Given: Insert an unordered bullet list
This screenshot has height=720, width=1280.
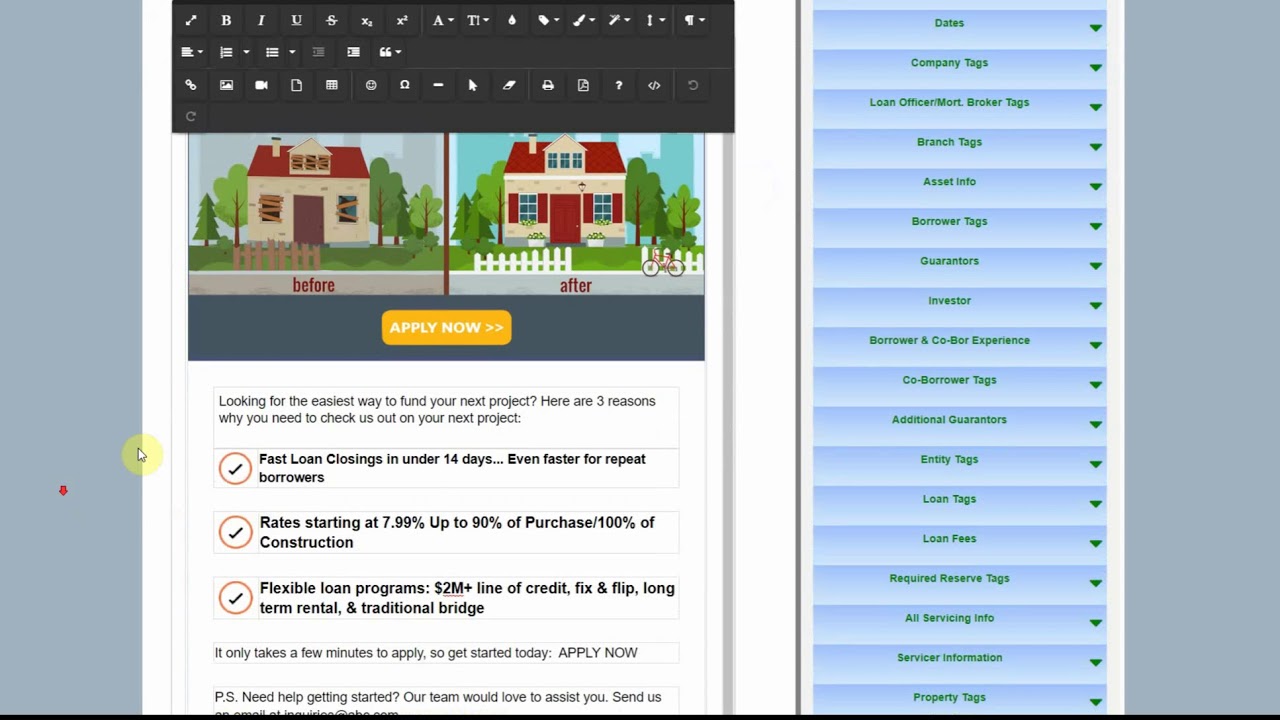Looking at the screenshot, I should click(x=272, y=52).
